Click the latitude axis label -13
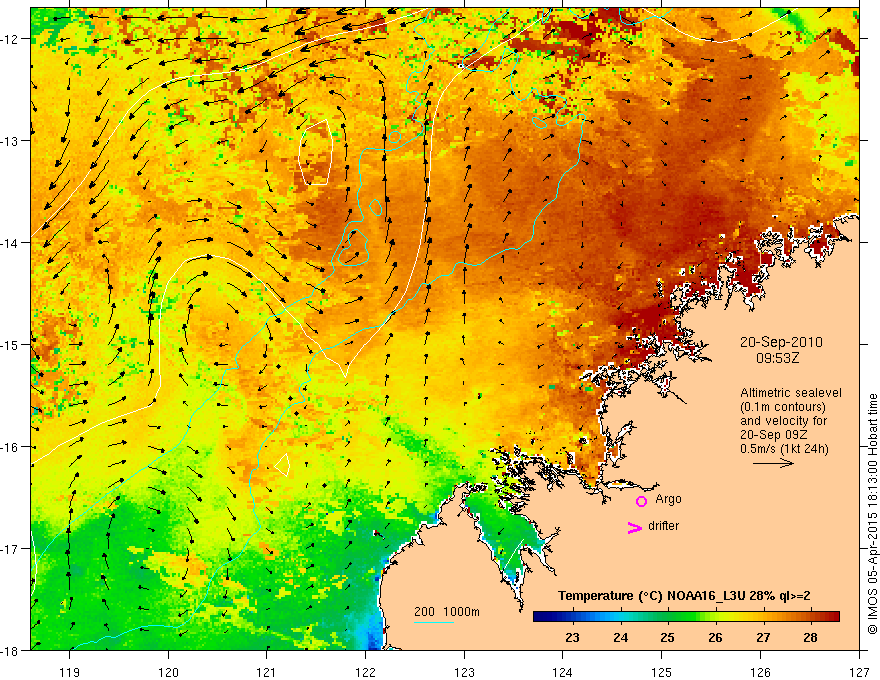 (11, 141)
